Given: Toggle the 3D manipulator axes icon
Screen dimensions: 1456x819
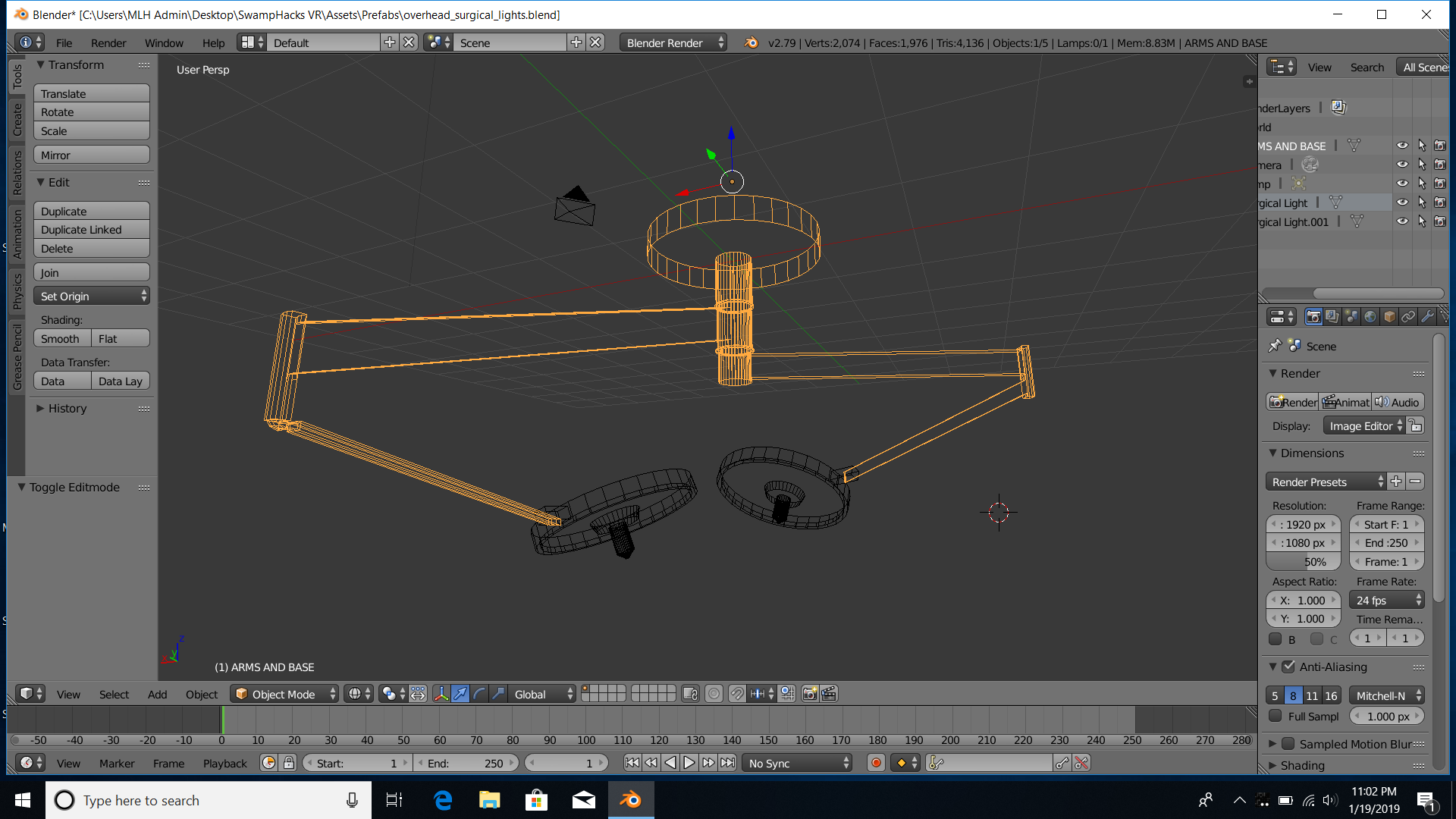Looking at the screenshot, I should (x=441, y=694).
